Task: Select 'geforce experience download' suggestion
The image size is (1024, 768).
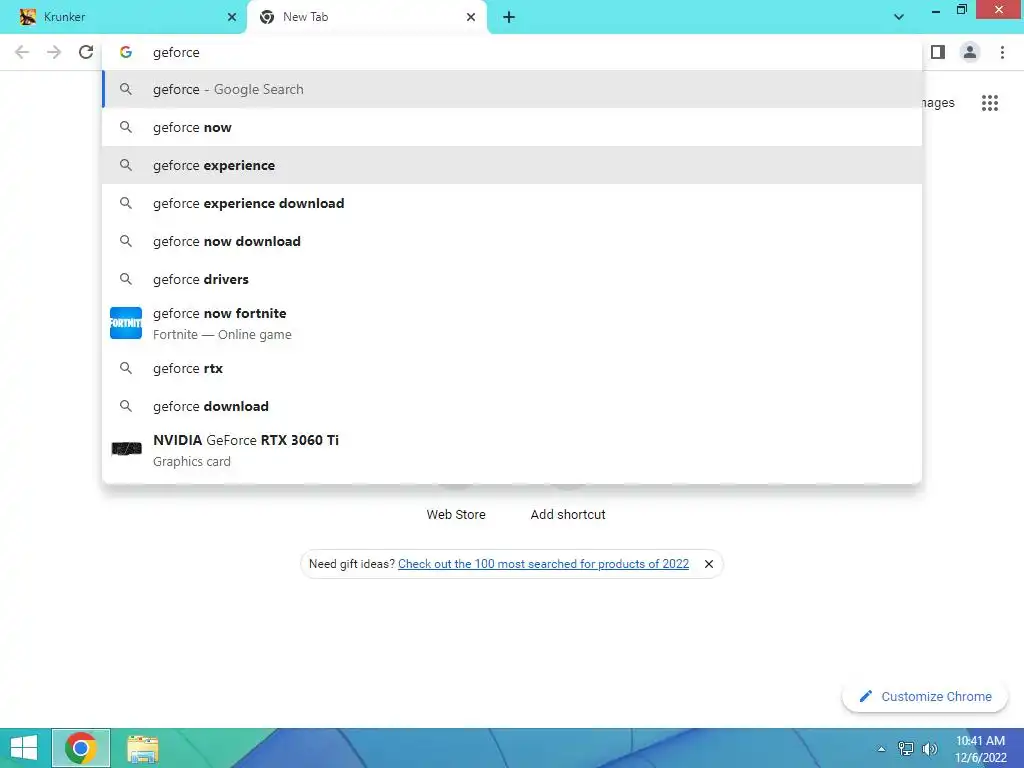Action: 512,203
